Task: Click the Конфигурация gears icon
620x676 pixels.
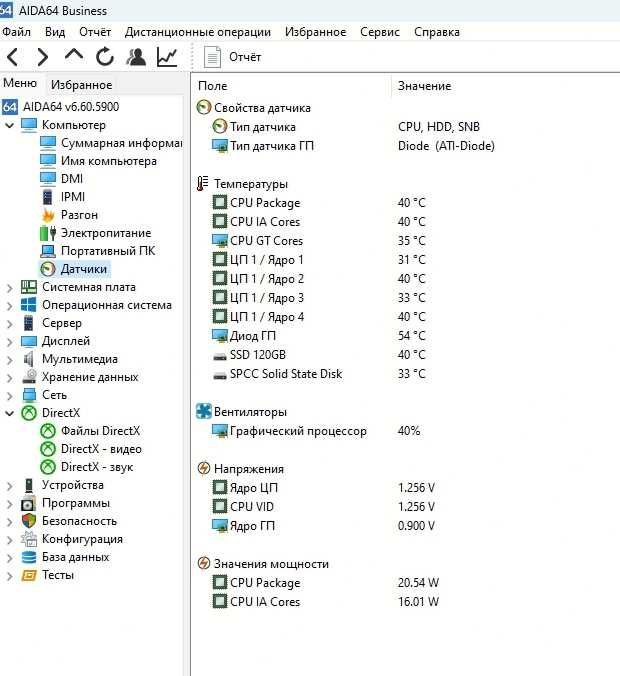Action: click(x=29, y=539)
